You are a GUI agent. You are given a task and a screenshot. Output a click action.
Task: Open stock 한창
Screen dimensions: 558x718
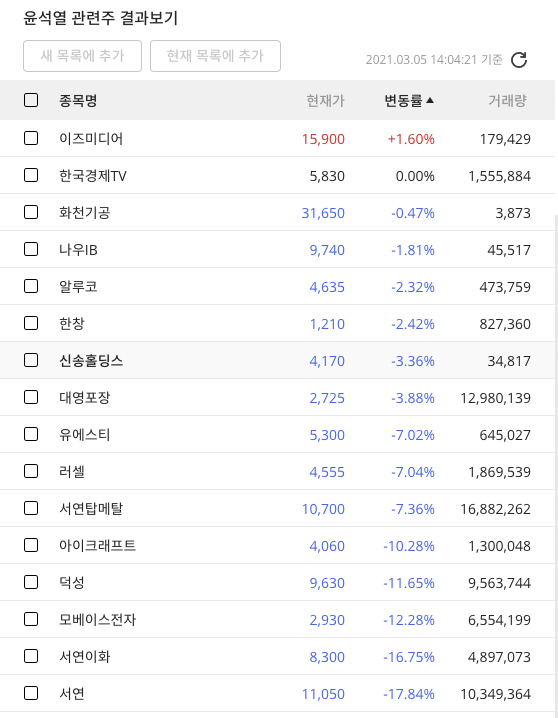[x=71, y=324]
